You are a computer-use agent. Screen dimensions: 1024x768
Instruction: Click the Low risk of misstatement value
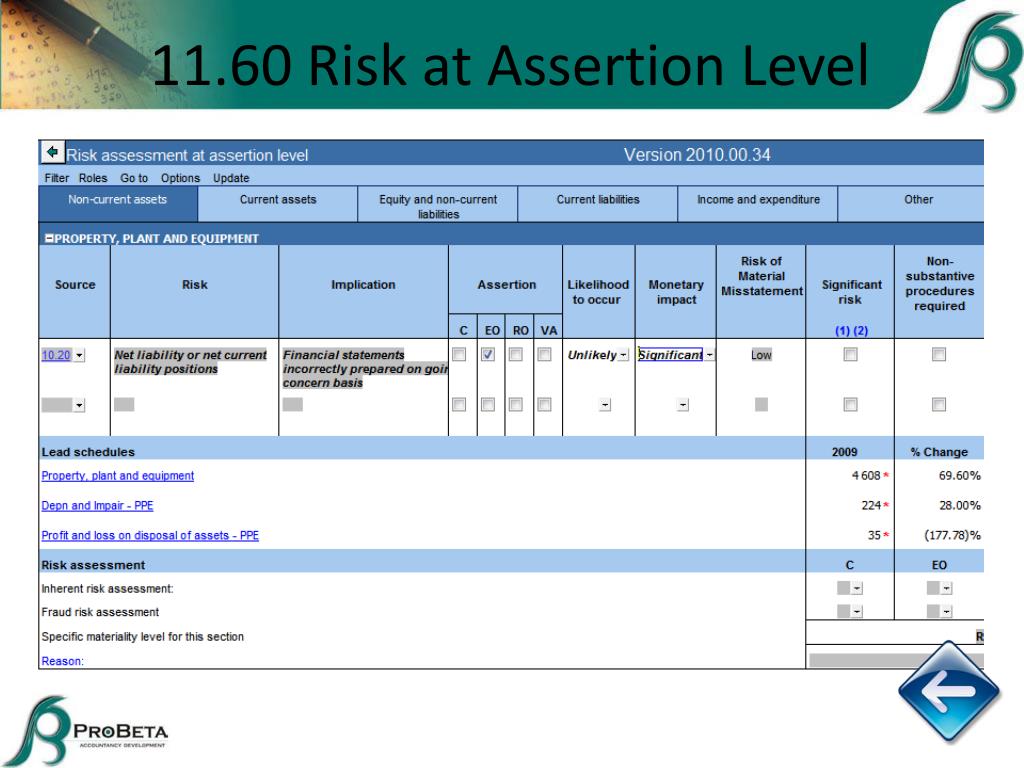coord(761,355)
